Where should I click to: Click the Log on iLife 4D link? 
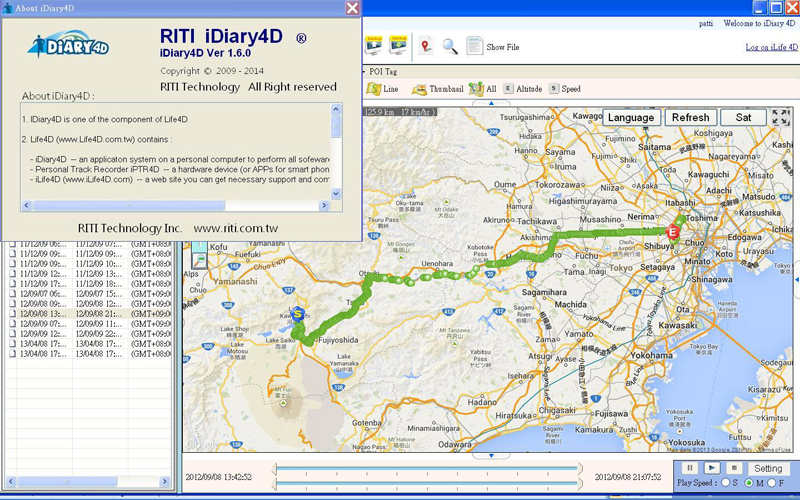771,47
